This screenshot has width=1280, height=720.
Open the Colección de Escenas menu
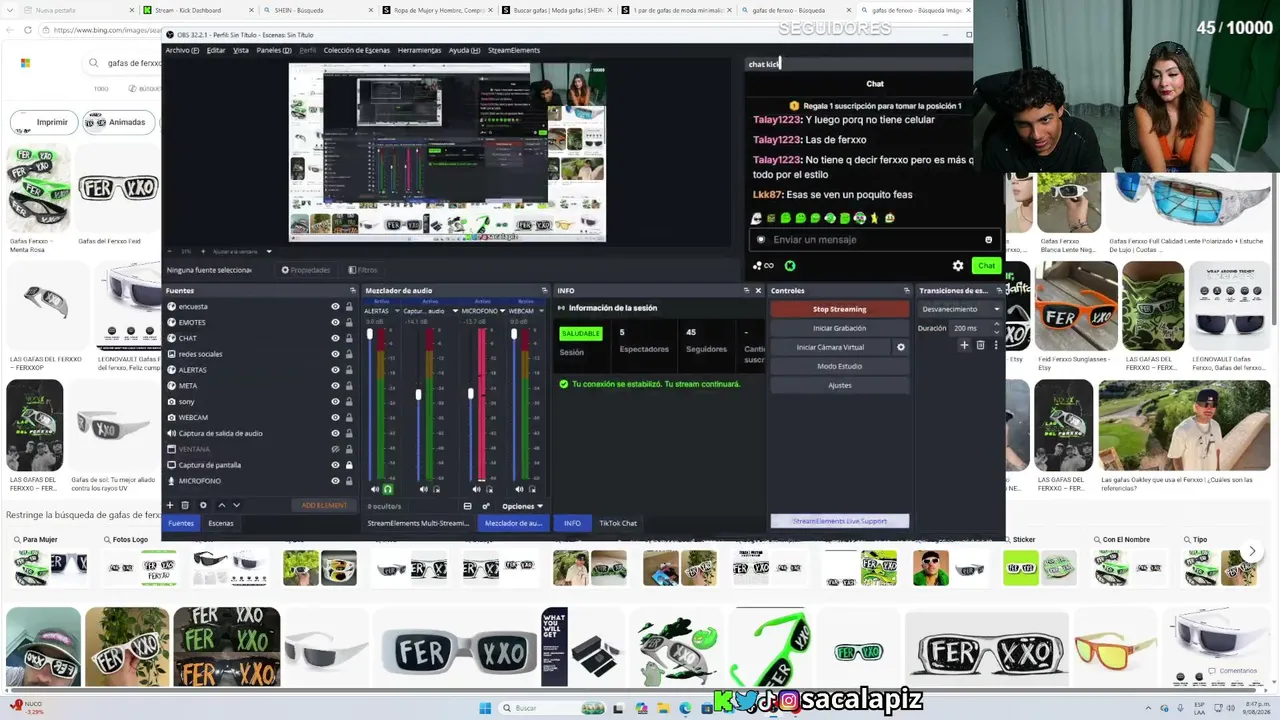[357, 50]
